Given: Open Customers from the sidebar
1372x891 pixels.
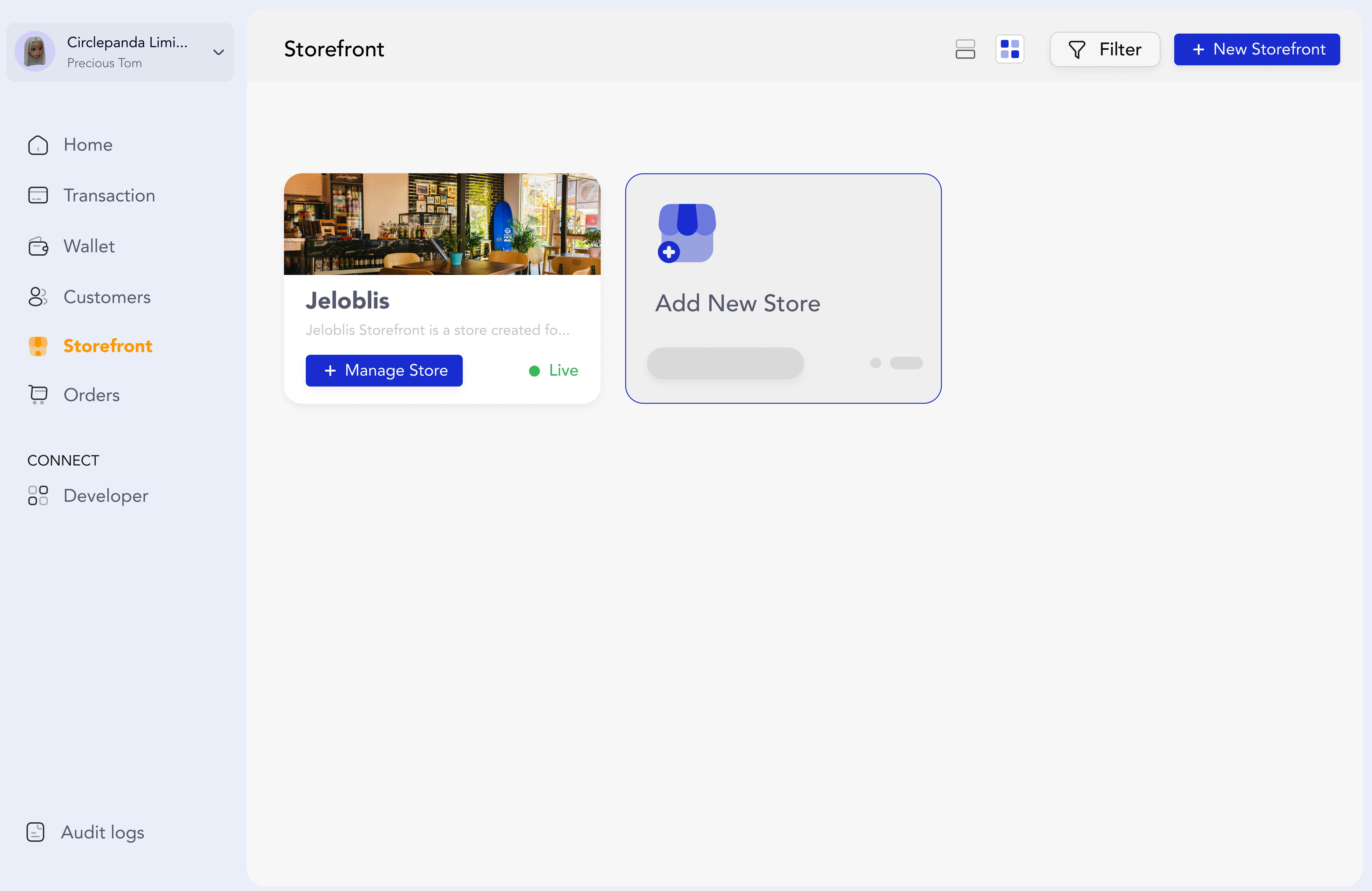Looking at the screenshot, I should click(x=107, y=297).
